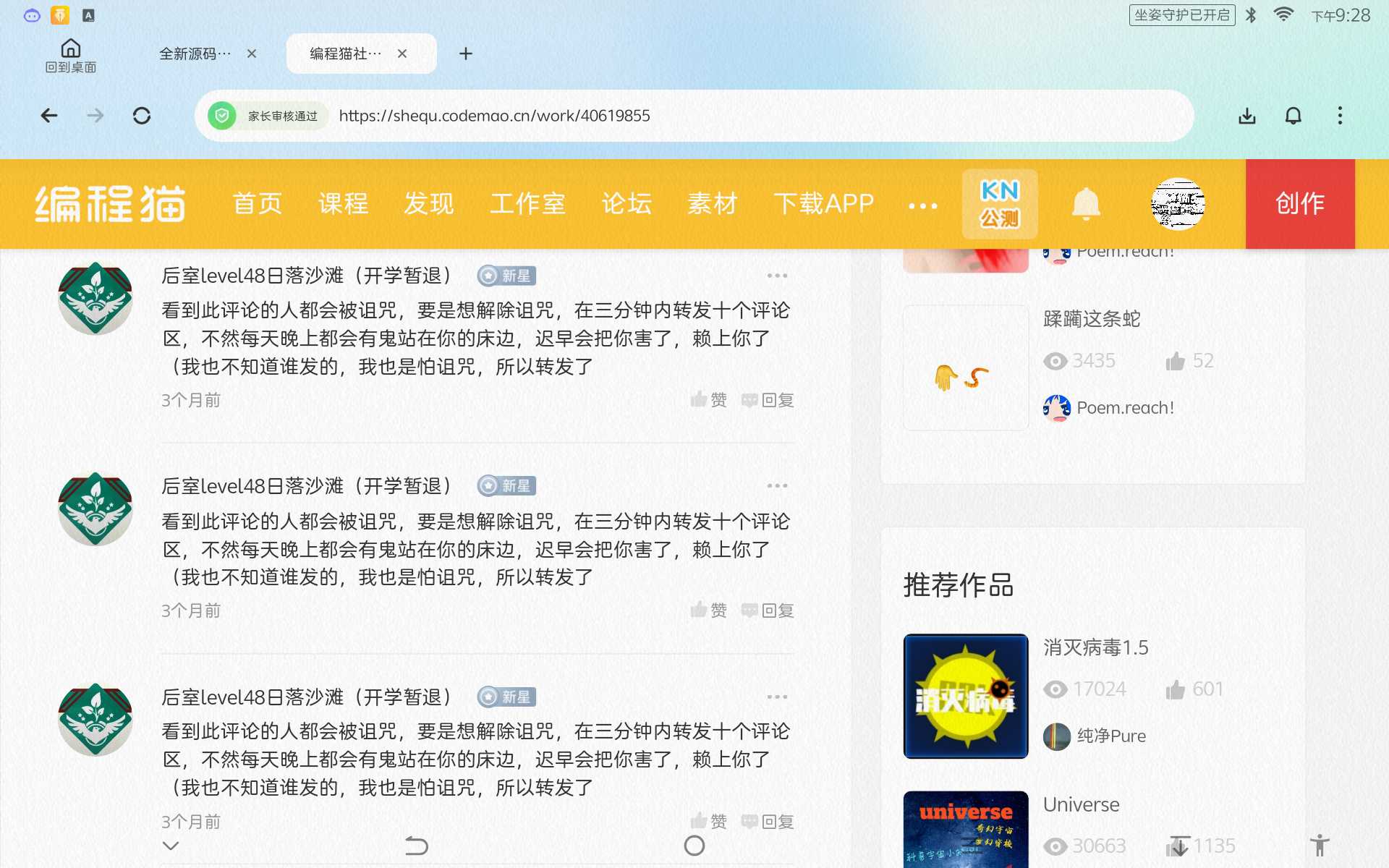Open the 论坛 menu item
This screenshot has height=868, width=1389.
[626, 204]
